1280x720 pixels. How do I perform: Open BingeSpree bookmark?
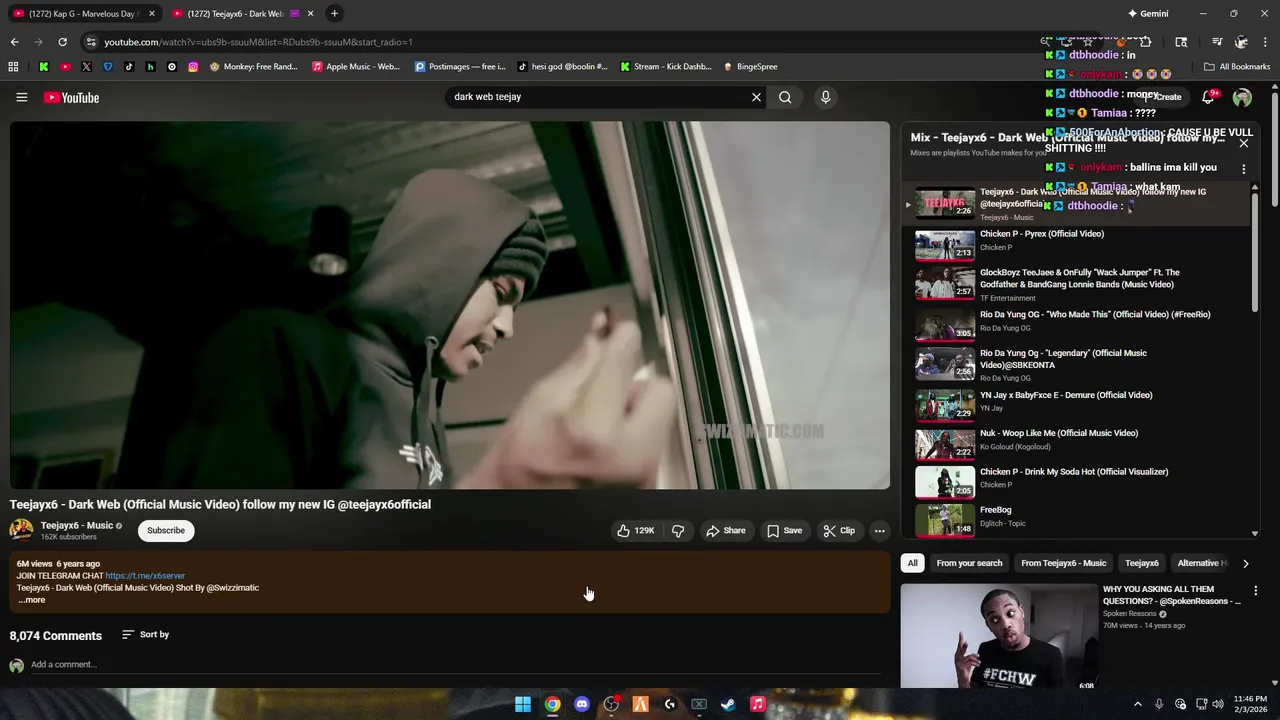point(750,67)
